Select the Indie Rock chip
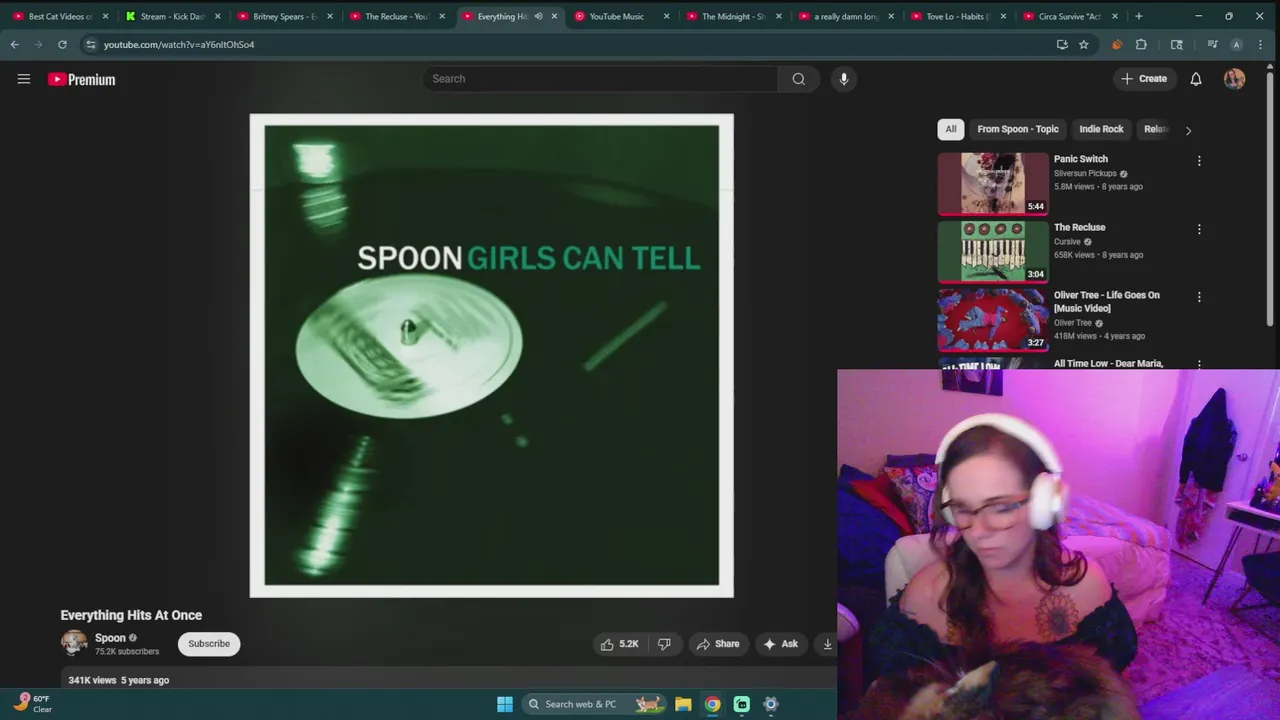The height and width of the screenshot is (720, 1280). click(1101, 129)
